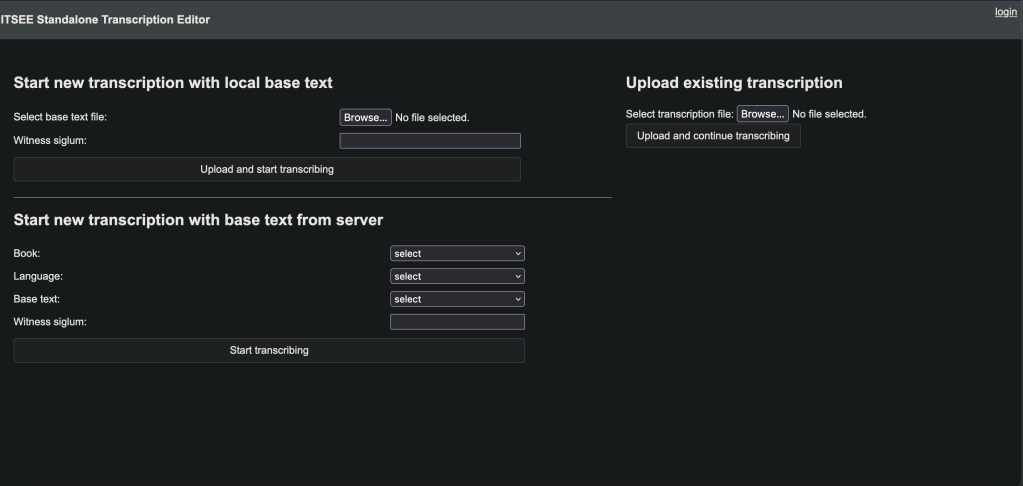This screenshot has height=486, width=1023.
Task: Focus the Witness siglum field above Upload and start transcribing
Action: [430, 141]
